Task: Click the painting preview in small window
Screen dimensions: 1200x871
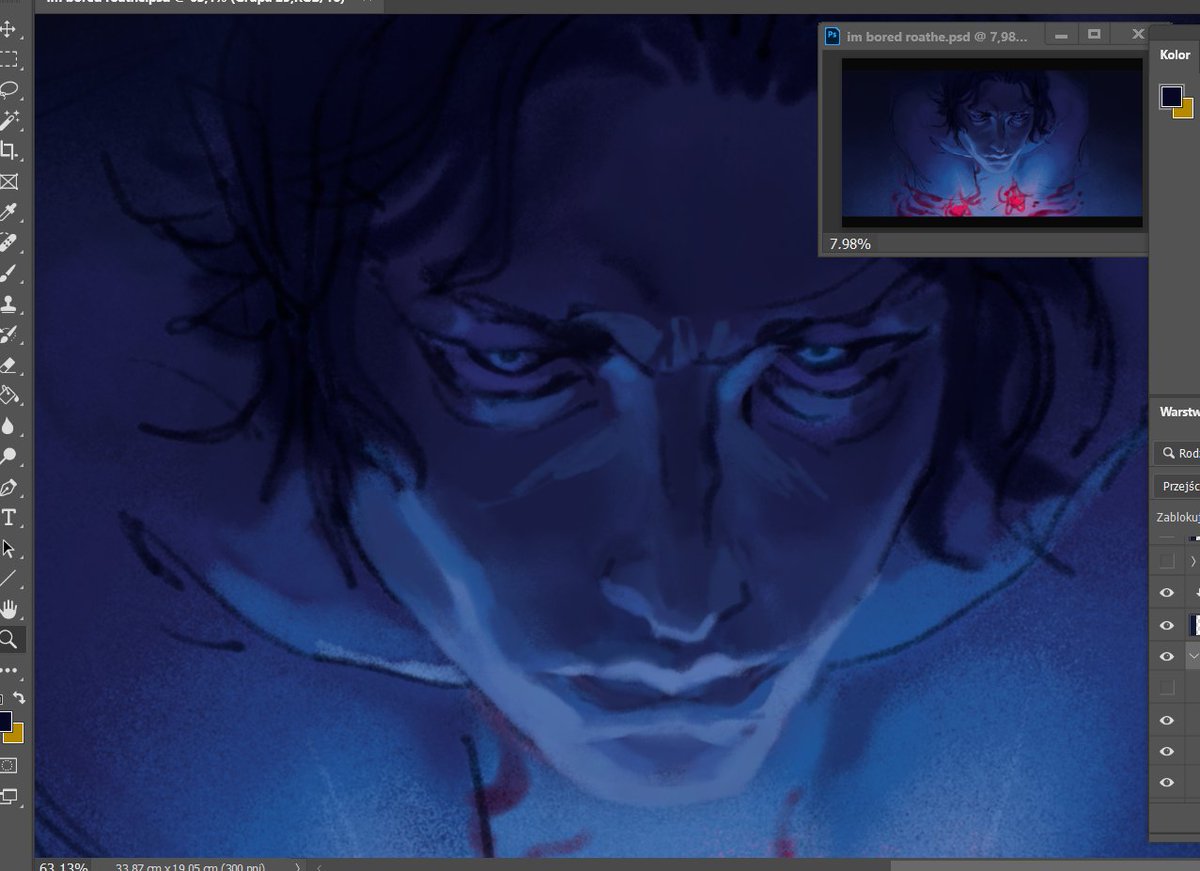Action: (992, 141)
